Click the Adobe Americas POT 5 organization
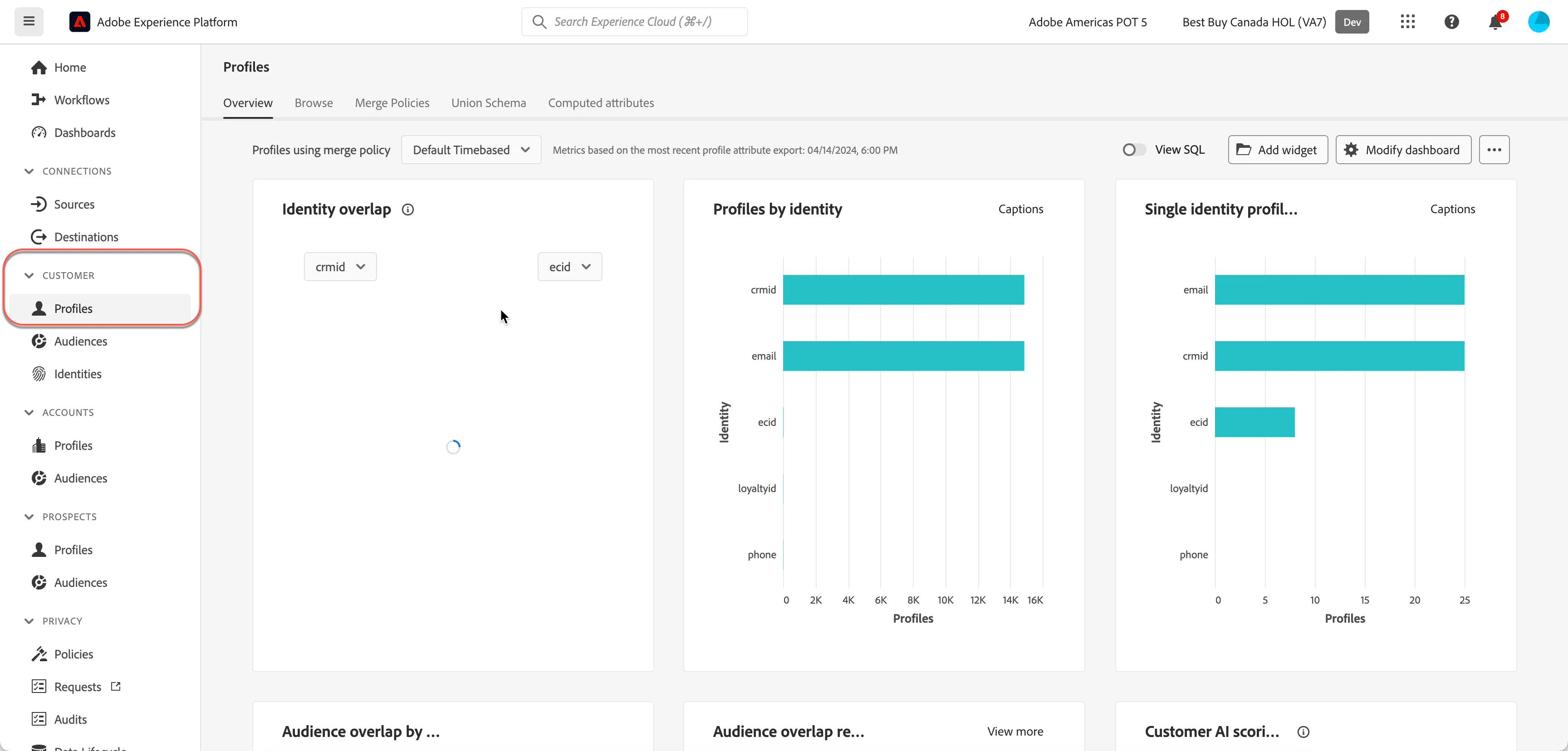1568x751 pixels. point(1088,22)
